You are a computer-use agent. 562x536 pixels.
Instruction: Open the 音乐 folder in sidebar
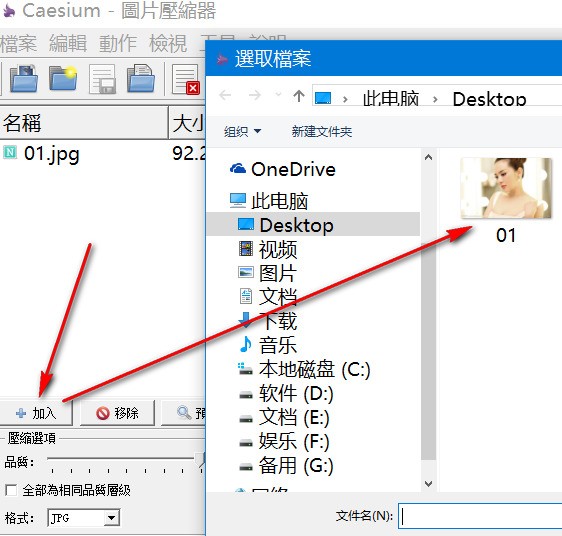coord(278,345)
